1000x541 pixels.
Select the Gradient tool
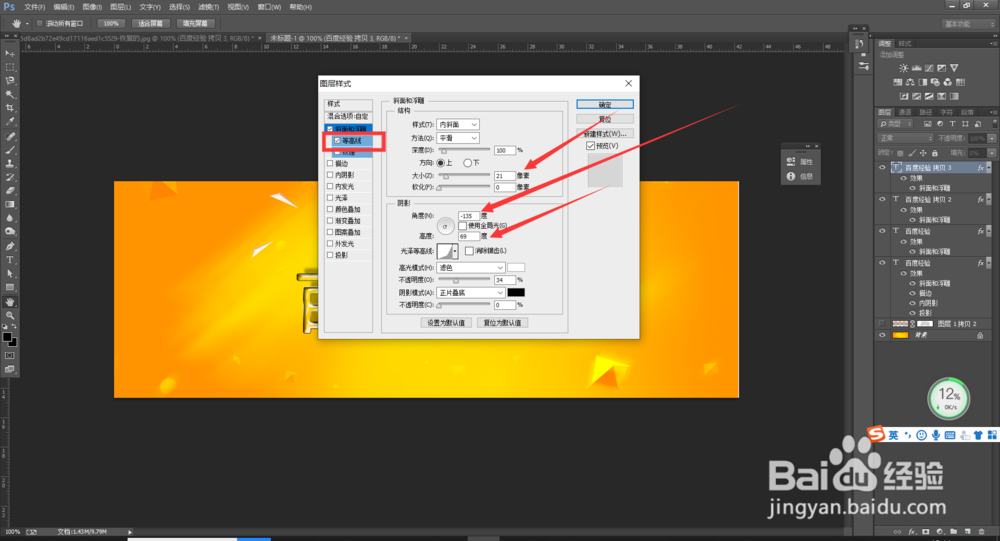10,204
